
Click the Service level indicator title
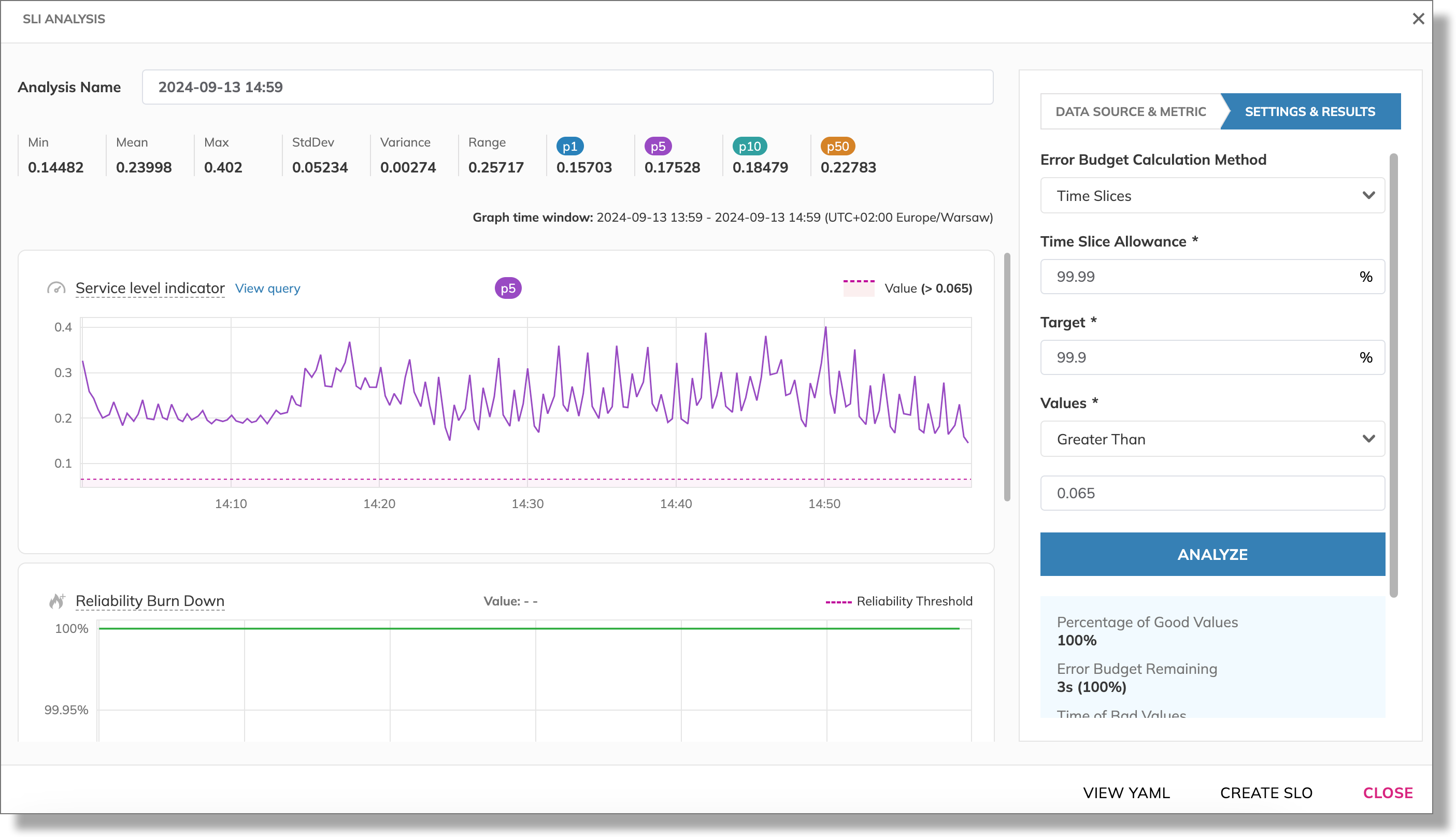150,288
